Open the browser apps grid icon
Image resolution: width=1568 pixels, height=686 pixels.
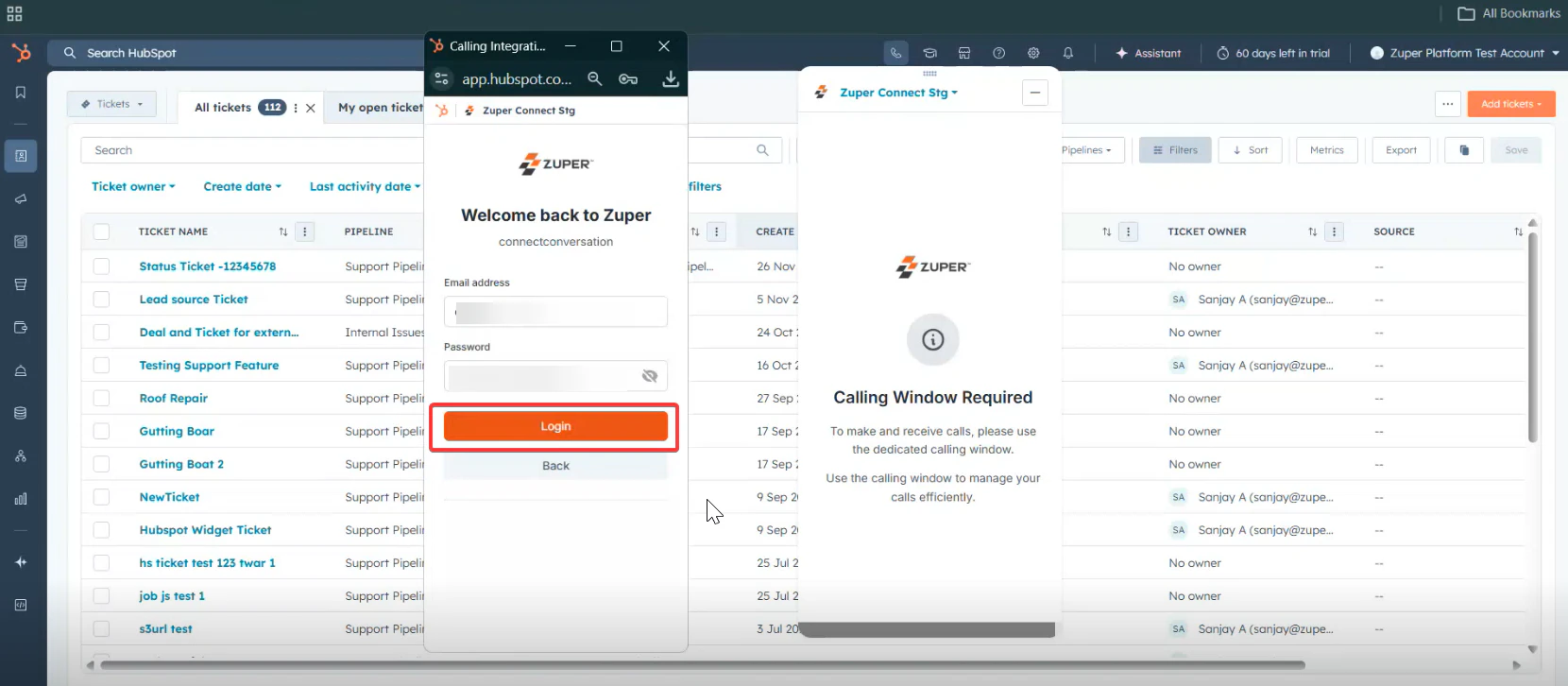click(14, 13)
